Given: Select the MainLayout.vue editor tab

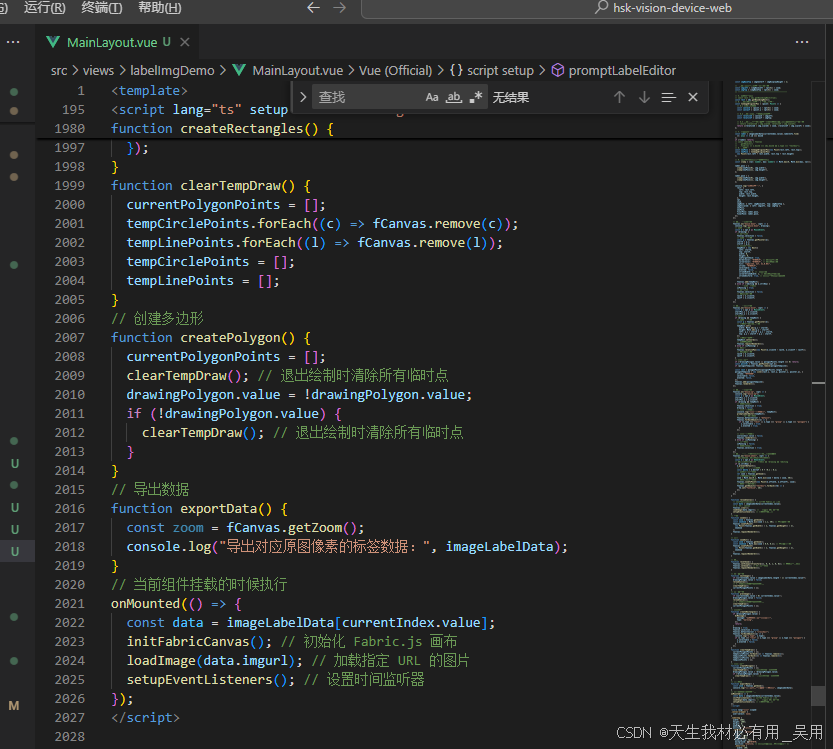Looking at the screenshot, I should click(117, 42).
